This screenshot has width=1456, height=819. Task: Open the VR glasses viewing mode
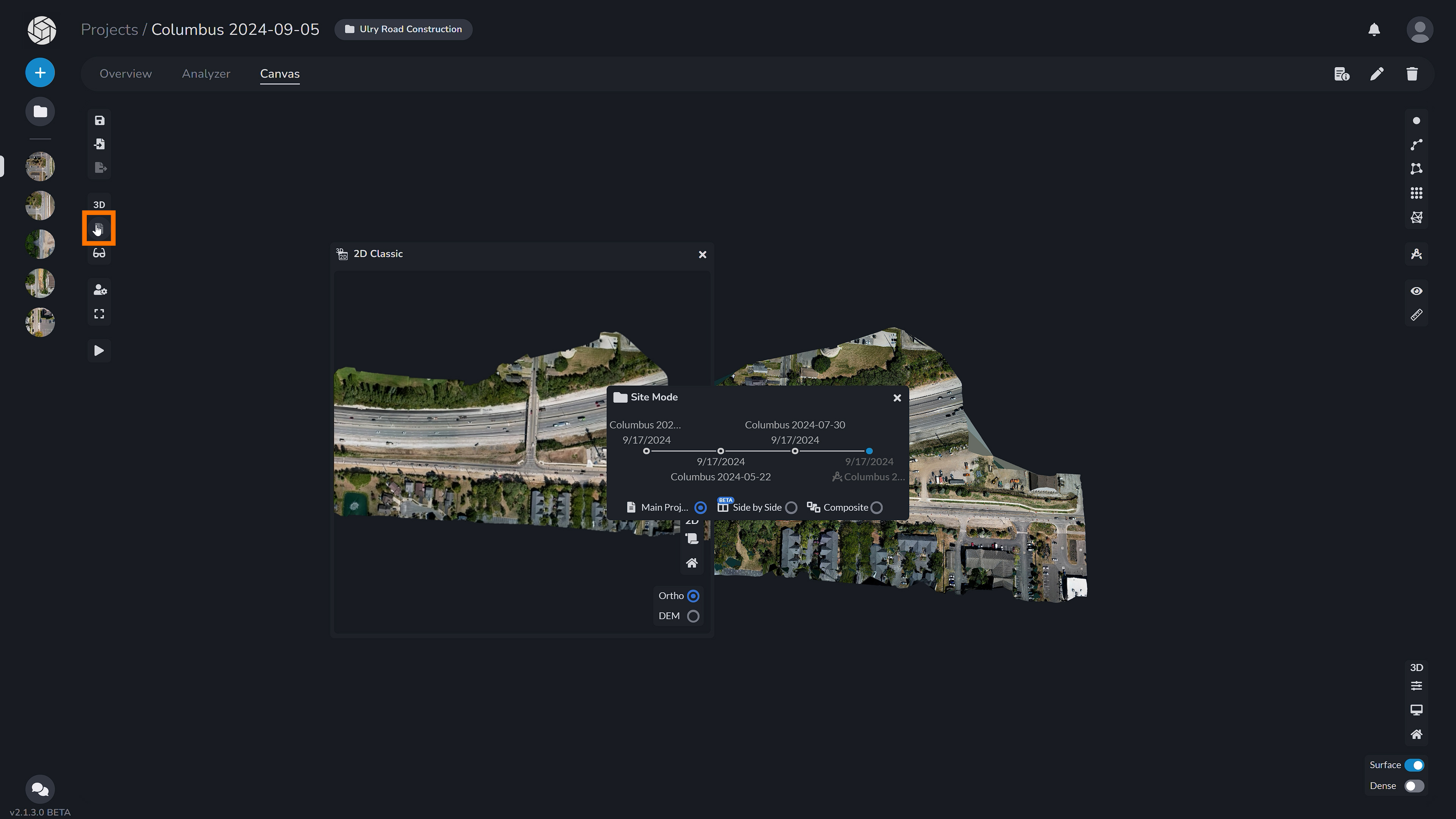coord(99,253)
